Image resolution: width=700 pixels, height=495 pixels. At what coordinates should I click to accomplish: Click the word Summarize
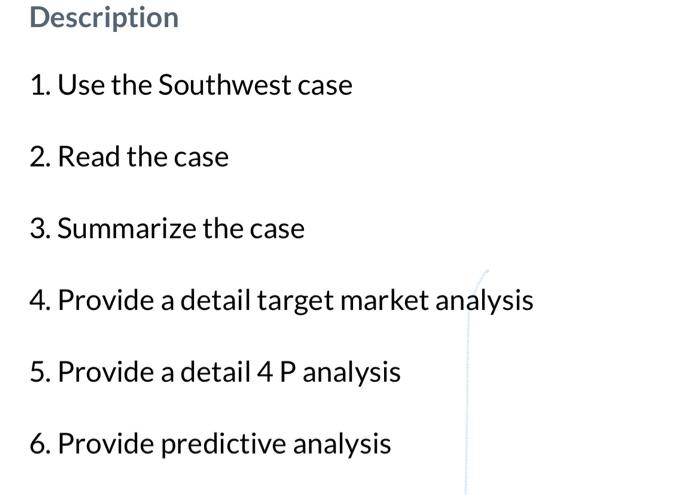click(x=127, y=229)
